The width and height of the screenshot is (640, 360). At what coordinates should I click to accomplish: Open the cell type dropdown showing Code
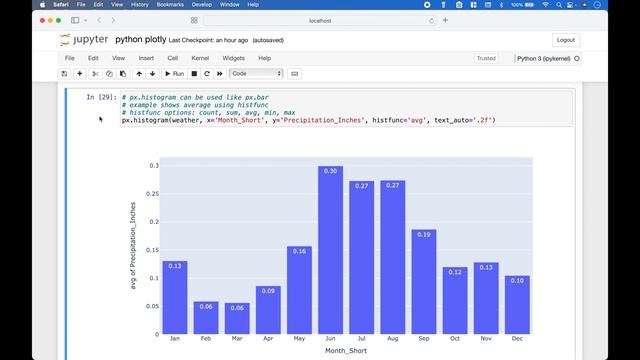pos(256,73)
